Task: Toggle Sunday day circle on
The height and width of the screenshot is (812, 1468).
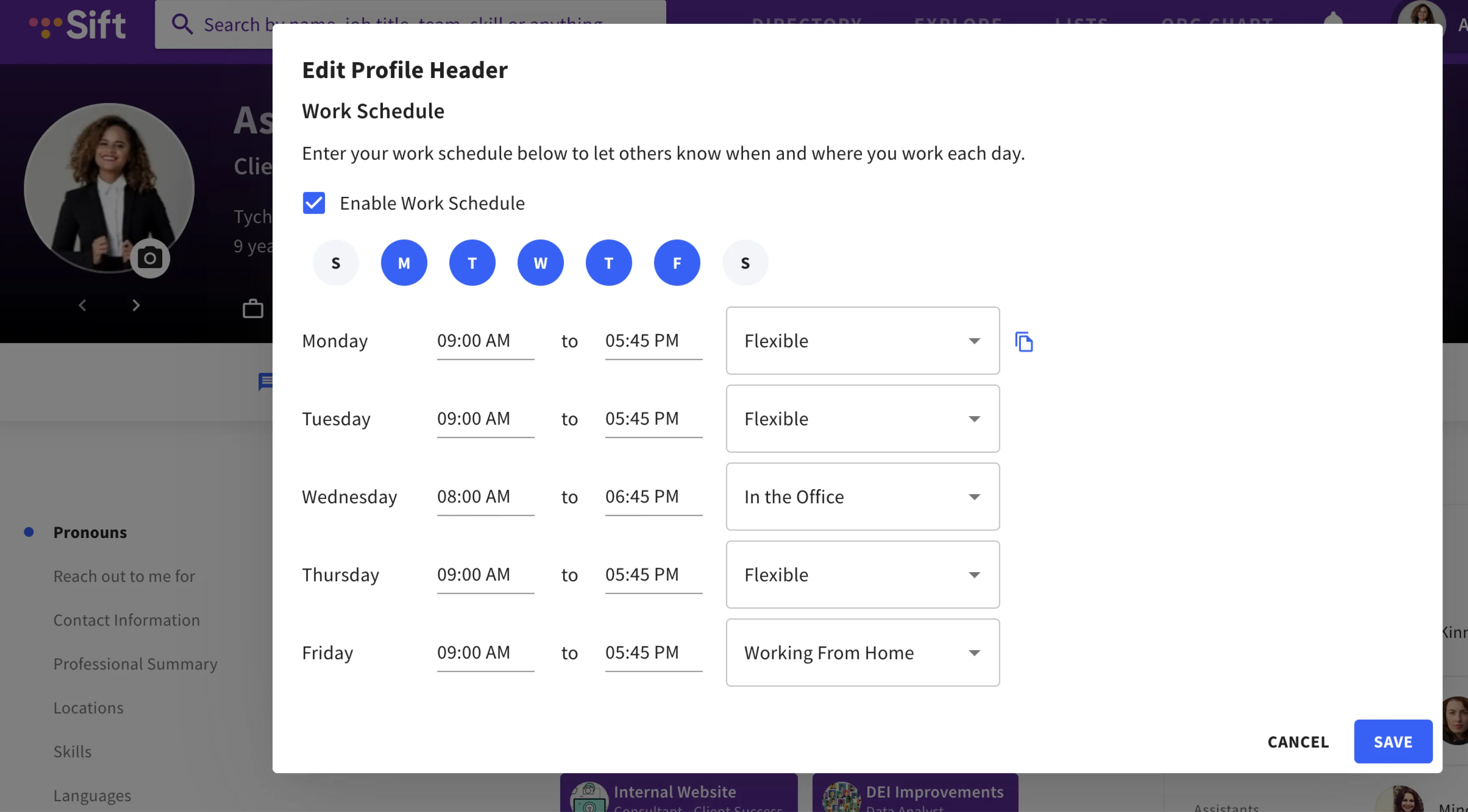Action: tap(336, 263)
